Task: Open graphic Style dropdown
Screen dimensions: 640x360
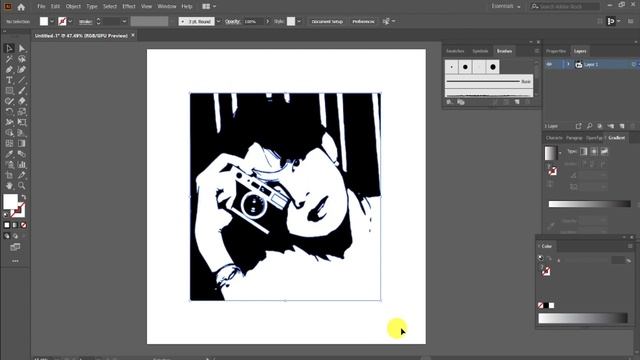Action: click(x=299, y=21)
